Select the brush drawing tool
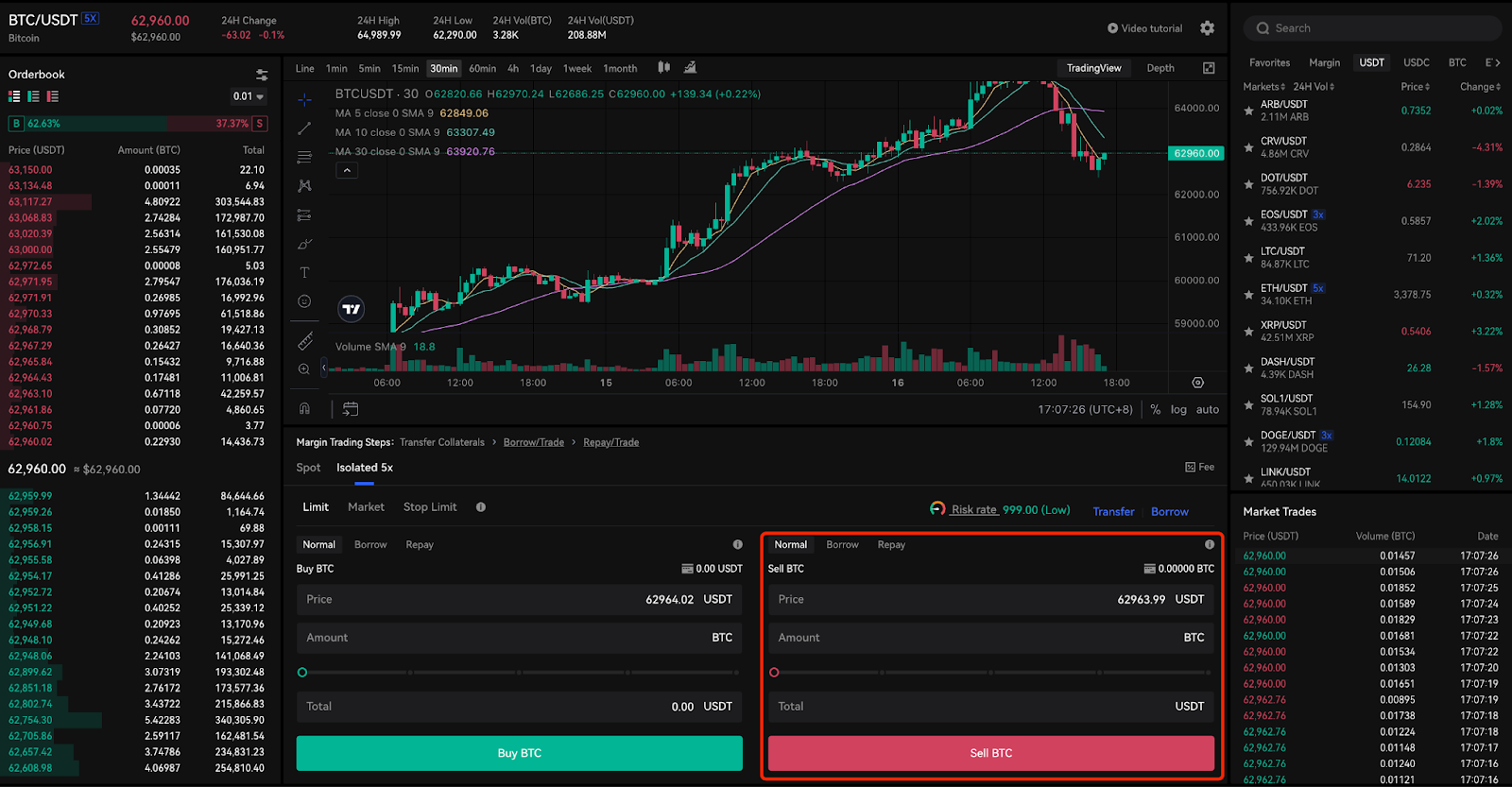Viewport: 1512px width, 787px height. (x=304, y=244)
